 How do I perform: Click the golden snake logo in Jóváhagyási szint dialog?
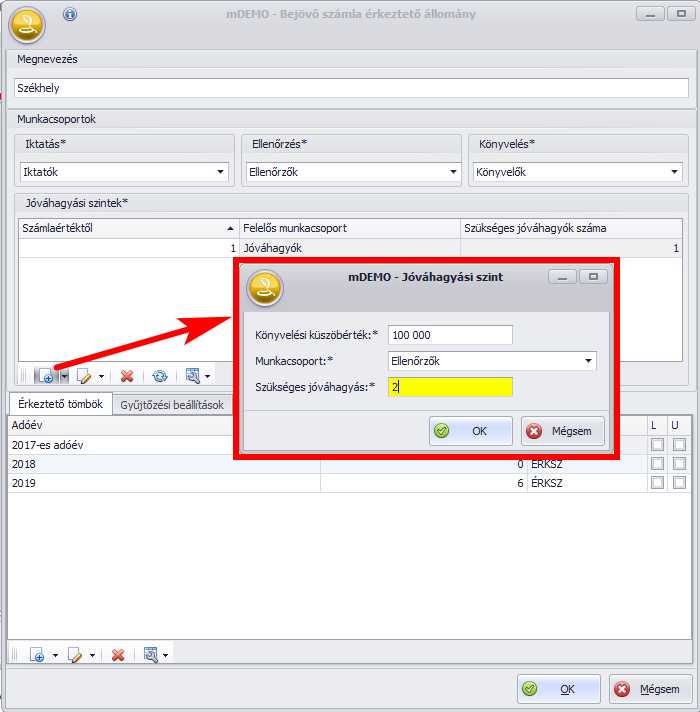265,288
